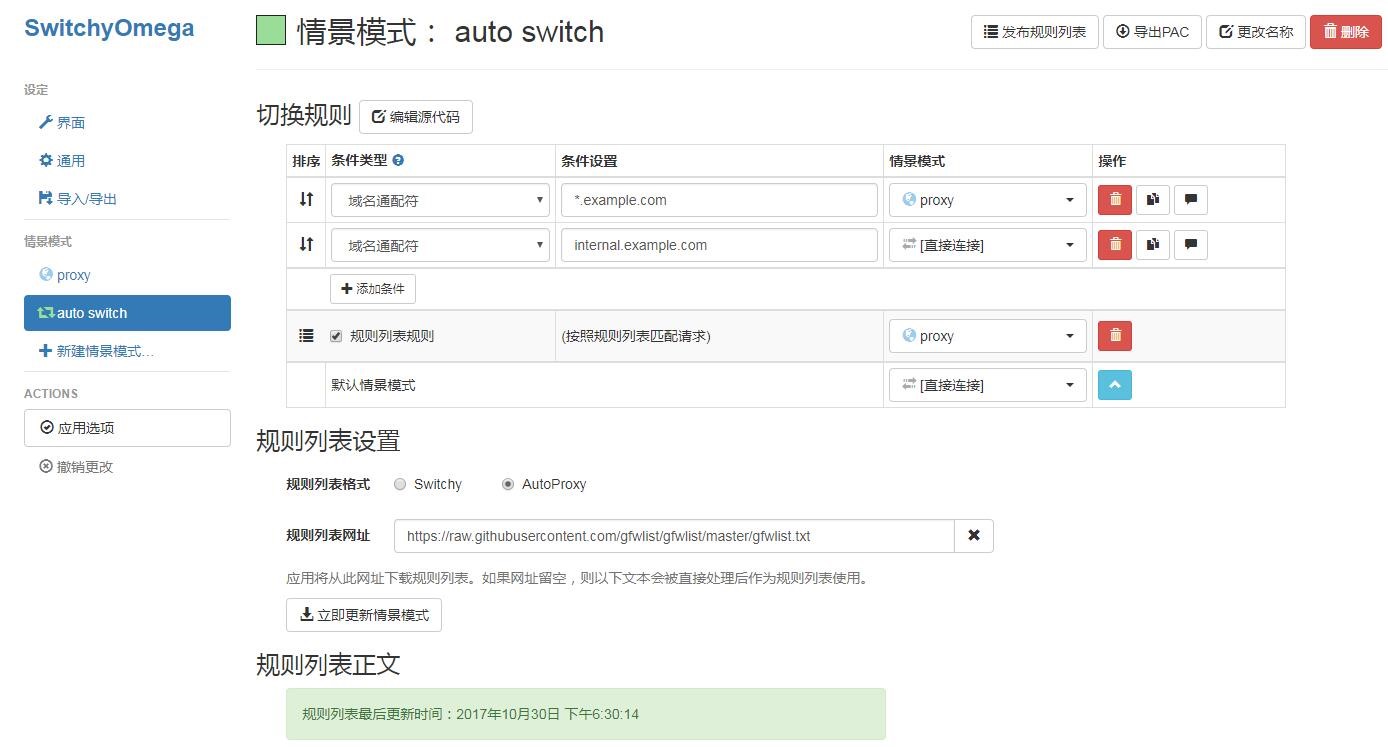Duplicate the internal.example.com rule
The height and width of the screenshot is (747, 1388).
pos(1153,245)
